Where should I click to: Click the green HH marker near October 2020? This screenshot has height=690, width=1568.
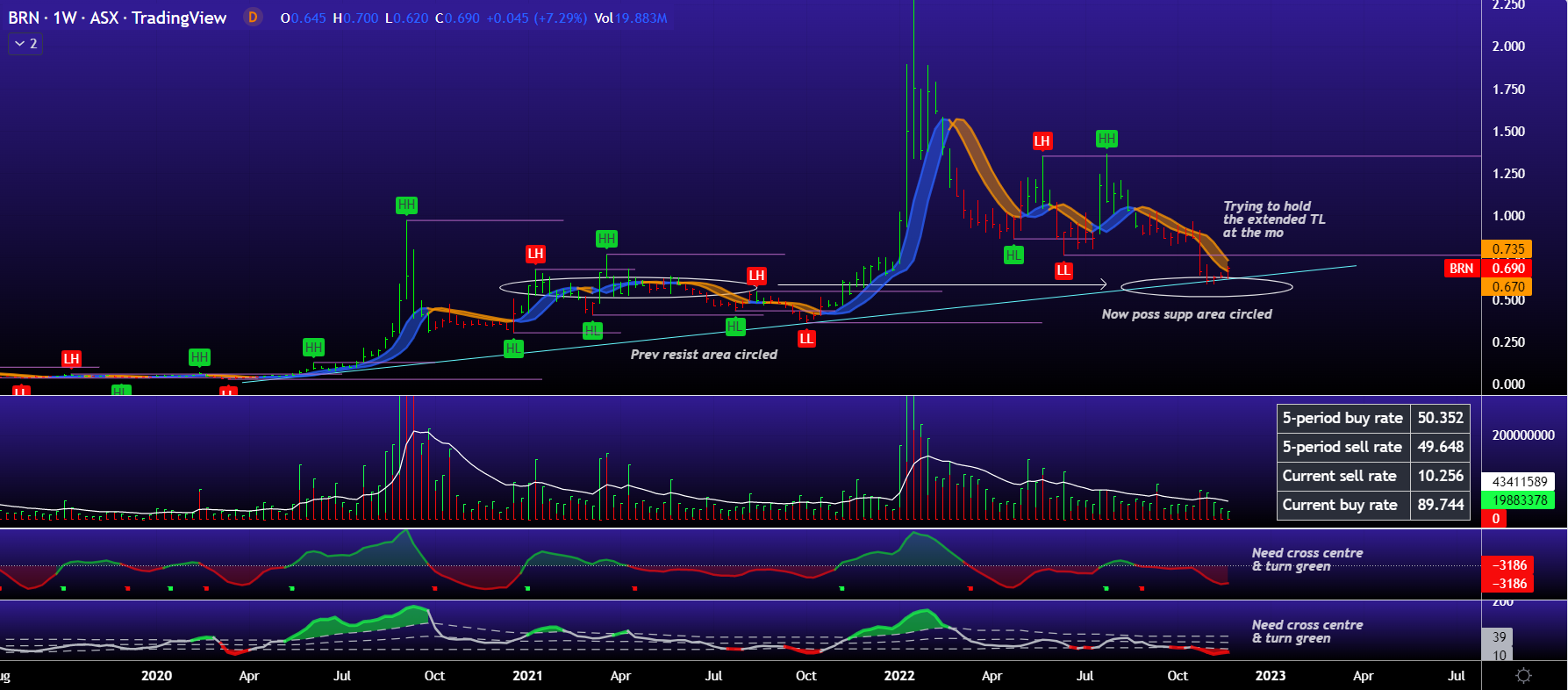[406, 205]
